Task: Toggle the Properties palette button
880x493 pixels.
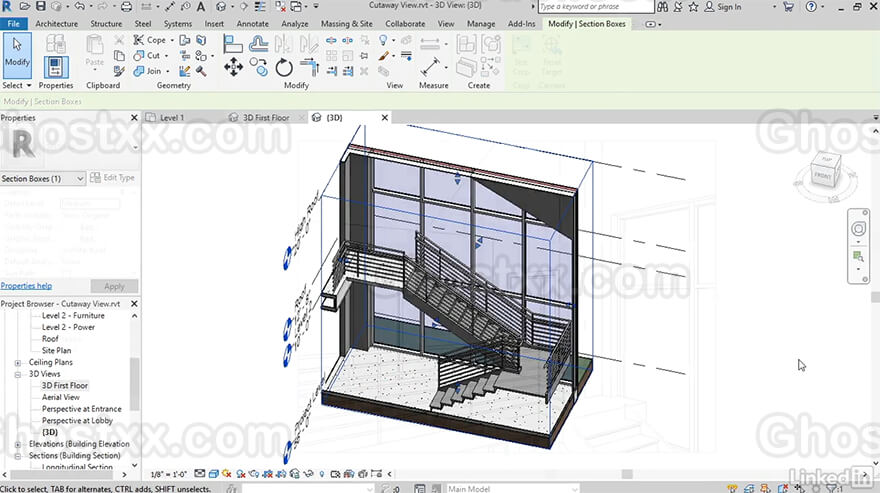Action: (x=56, y=67)
